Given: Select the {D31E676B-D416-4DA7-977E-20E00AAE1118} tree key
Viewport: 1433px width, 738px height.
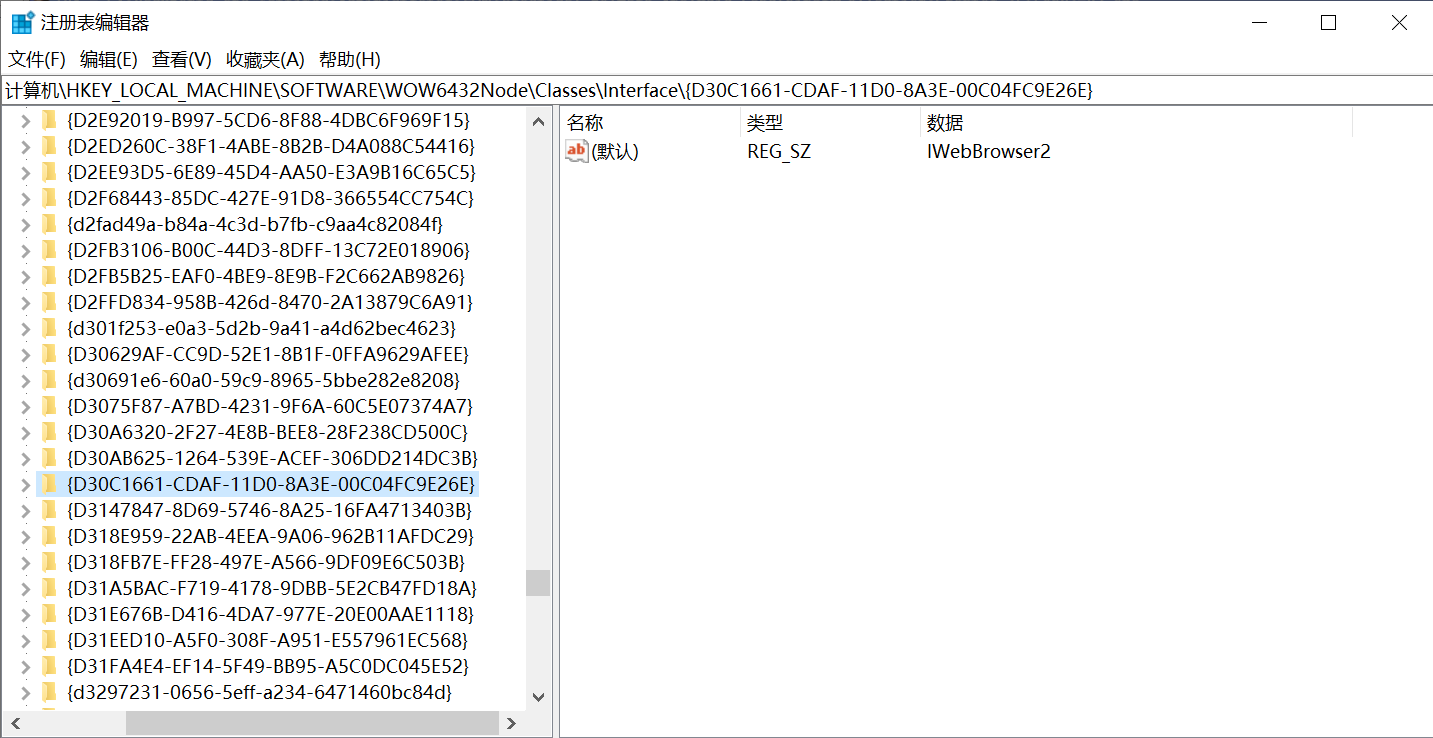Looking at the screenshot, I should tap(270, 614).
